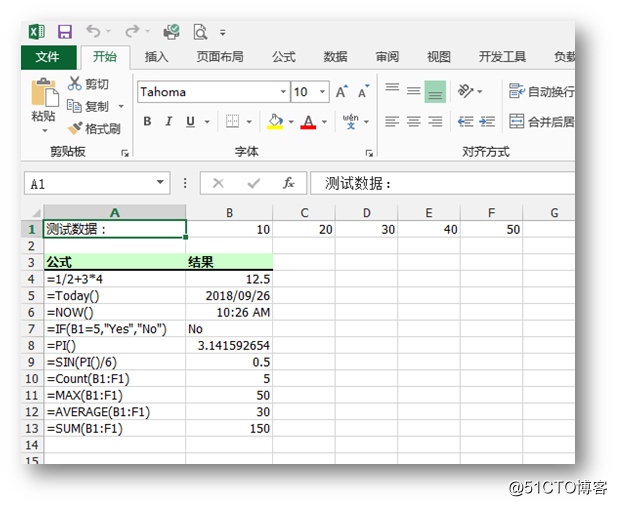Image resolution: width=617 pixels, height=506 pixels.
Task: Switch to the Data (数据) tab
Action: pyautogui.click(x=335, y=57)
